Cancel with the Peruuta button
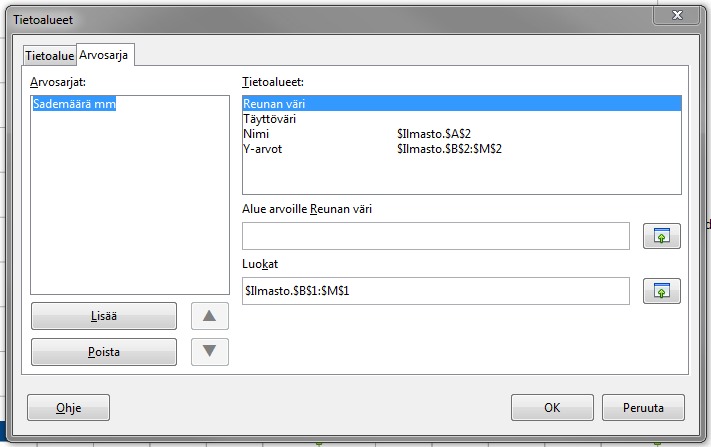Screen dimensions: 711x447 (643, 408)
